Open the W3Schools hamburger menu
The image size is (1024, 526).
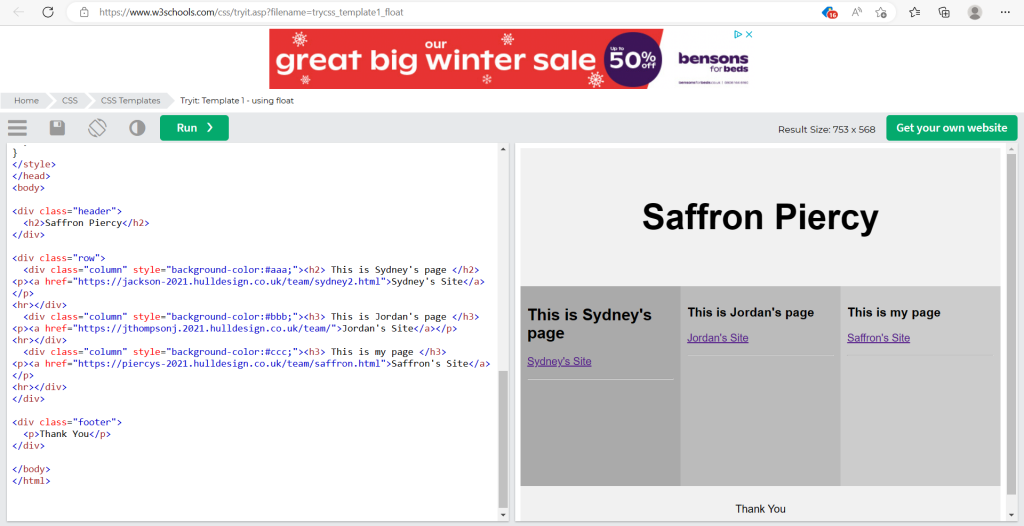[17, 128]
